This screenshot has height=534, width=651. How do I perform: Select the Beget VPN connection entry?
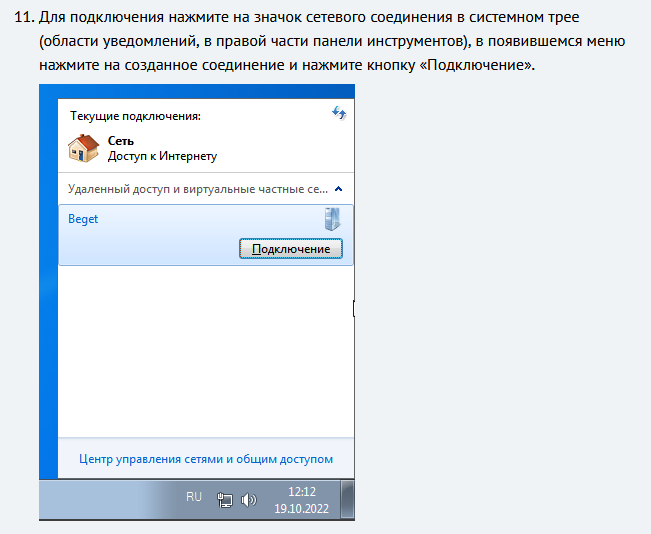pyautogui.click(x=206, y=235)
